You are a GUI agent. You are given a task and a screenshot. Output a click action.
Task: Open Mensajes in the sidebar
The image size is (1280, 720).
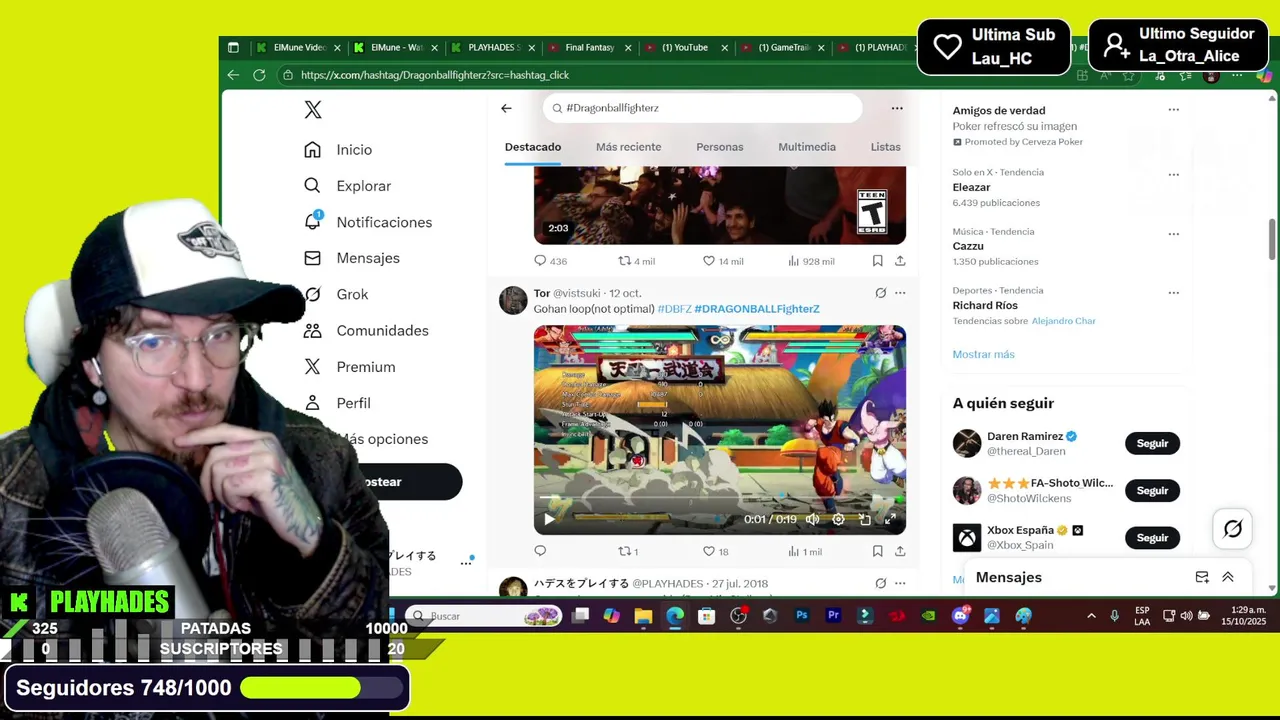(x=352, y=258)
